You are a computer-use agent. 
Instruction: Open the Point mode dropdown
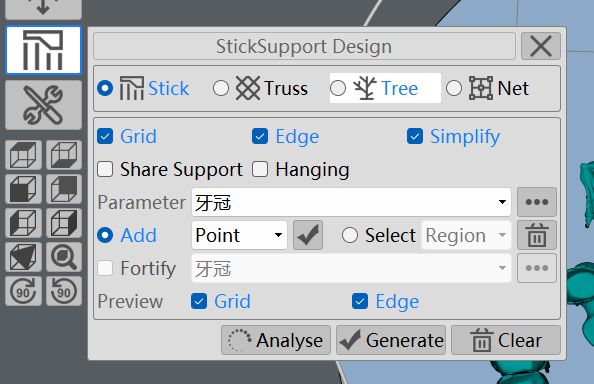[x=239, y=235]
